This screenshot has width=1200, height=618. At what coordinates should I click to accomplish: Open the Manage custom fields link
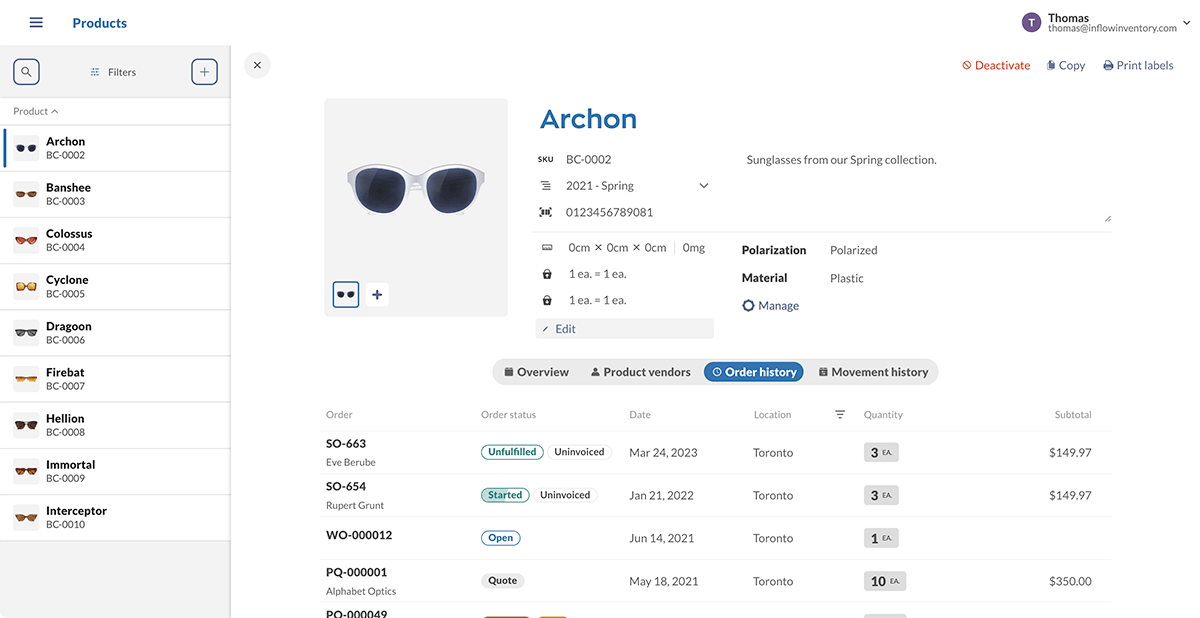point(770,305)
